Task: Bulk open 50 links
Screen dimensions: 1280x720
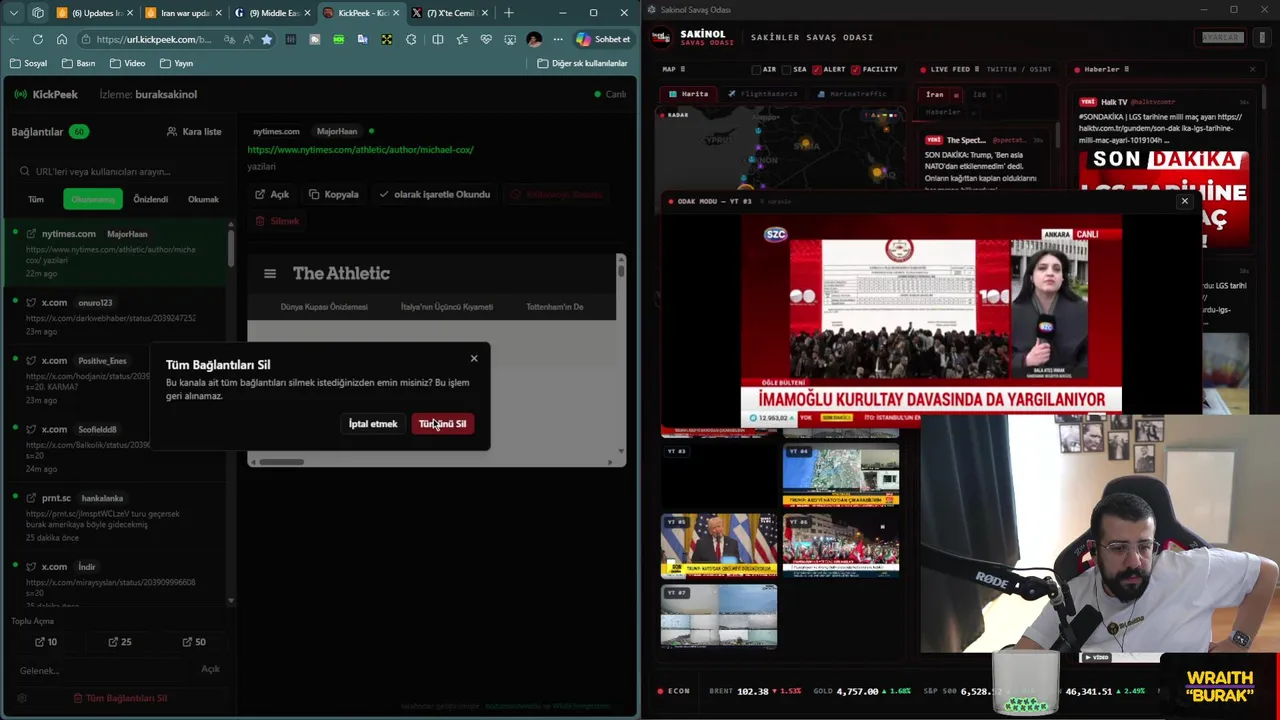Action: click(x=194, y=642)
